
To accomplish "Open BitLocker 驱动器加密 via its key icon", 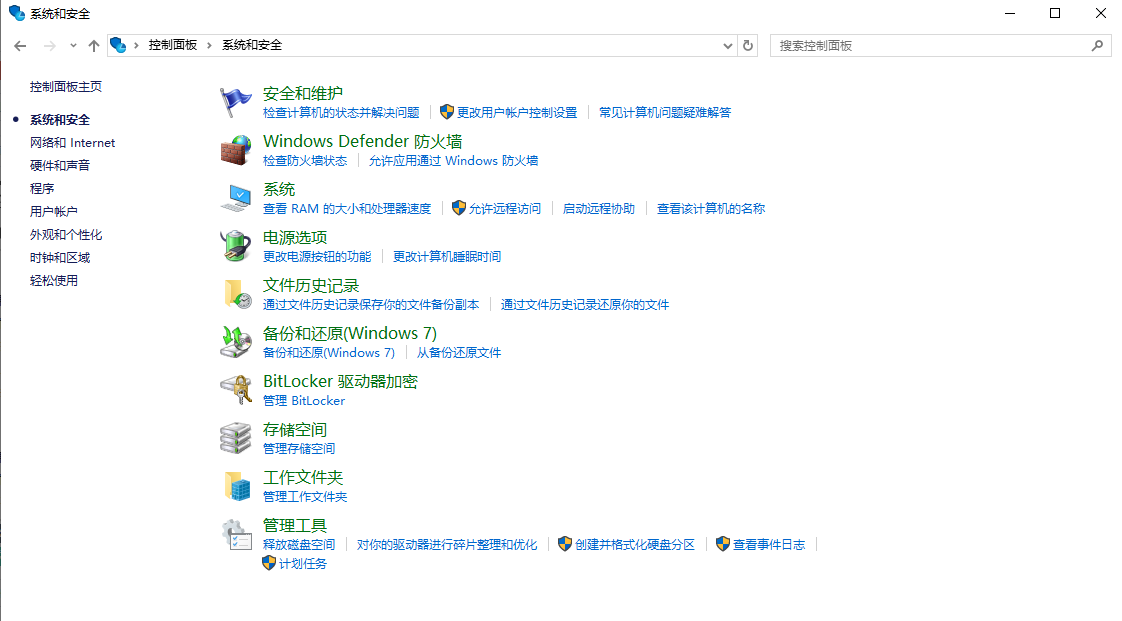I will [x=235, y=390].
